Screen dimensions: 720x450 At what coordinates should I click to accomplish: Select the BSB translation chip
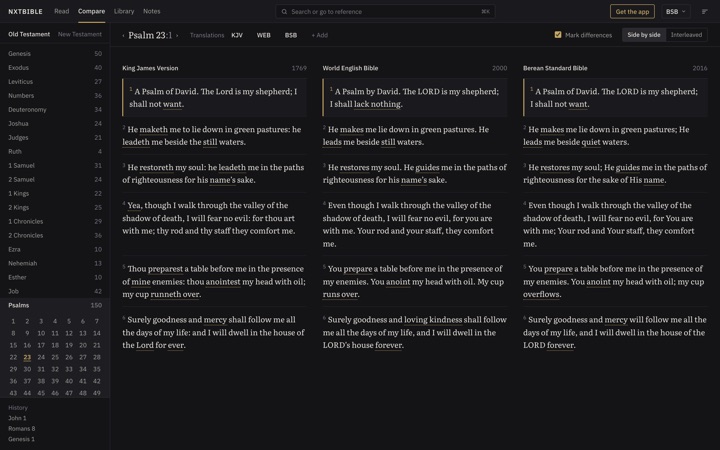click(x=291, y=35)
